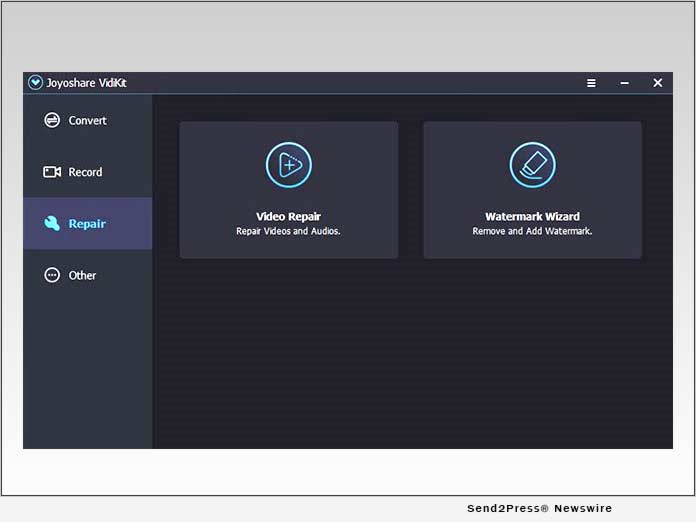Open the Video Repair title text

tap(288, 216)
